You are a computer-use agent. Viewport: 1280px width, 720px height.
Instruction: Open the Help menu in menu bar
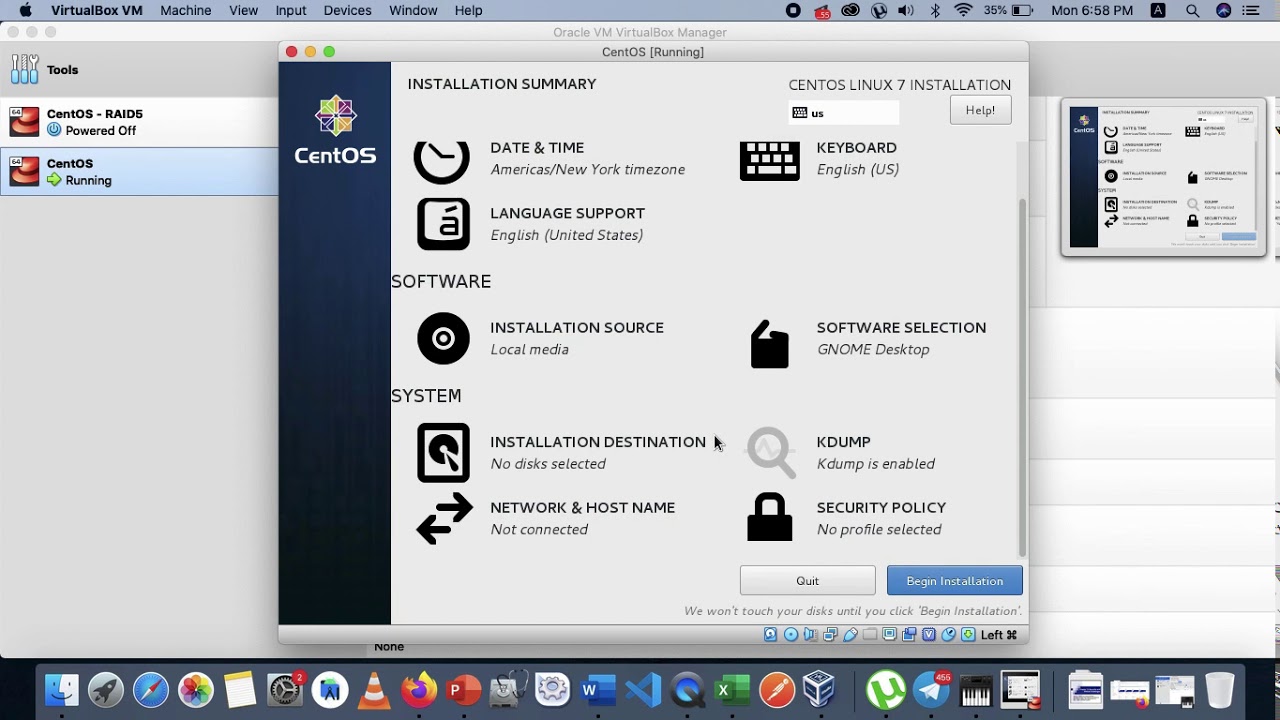[x=468, y=10]
